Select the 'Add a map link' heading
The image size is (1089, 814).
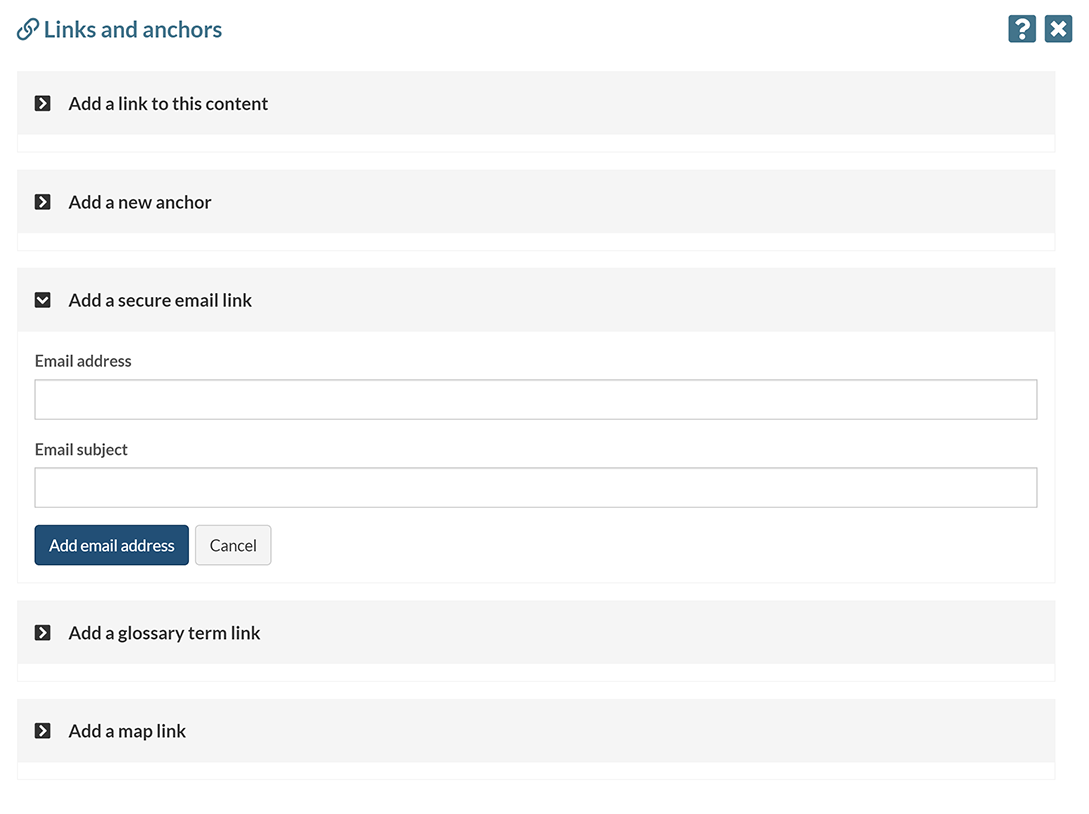(127, 731)
